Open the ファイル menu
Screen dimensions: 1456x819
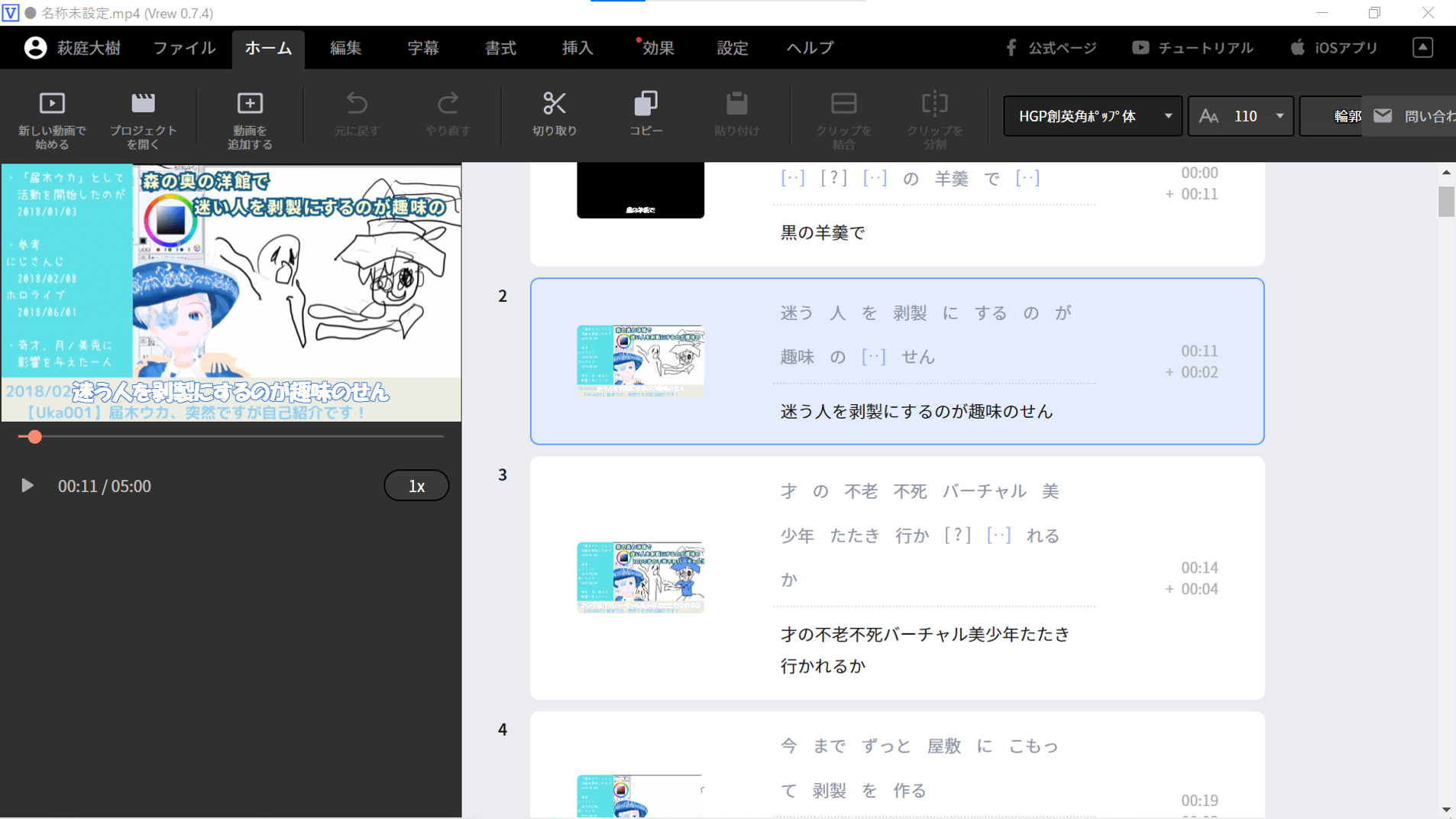click(x=184, y=48)
